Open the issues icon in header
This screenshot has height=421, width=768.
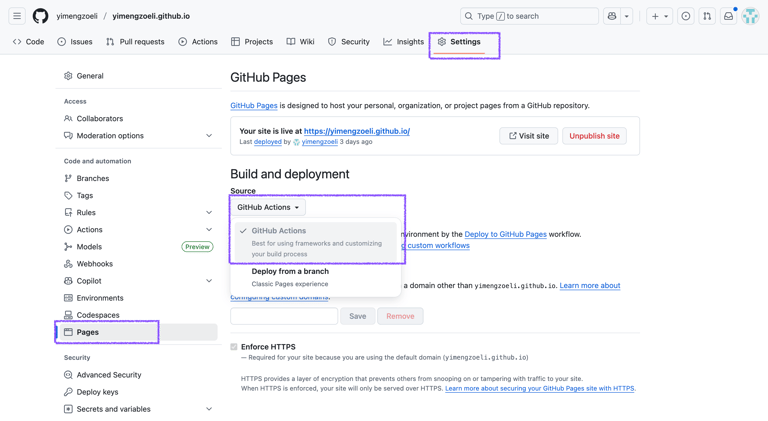(x=686, y=16)
